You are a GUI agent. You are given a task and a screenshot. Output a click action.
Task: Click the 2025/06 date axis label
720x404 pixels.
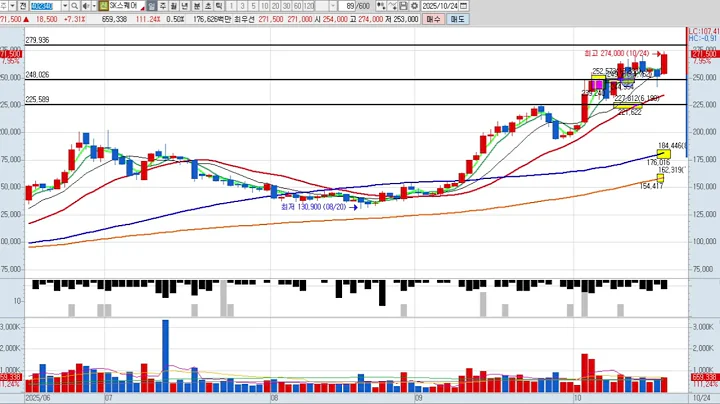pos(39,398)
